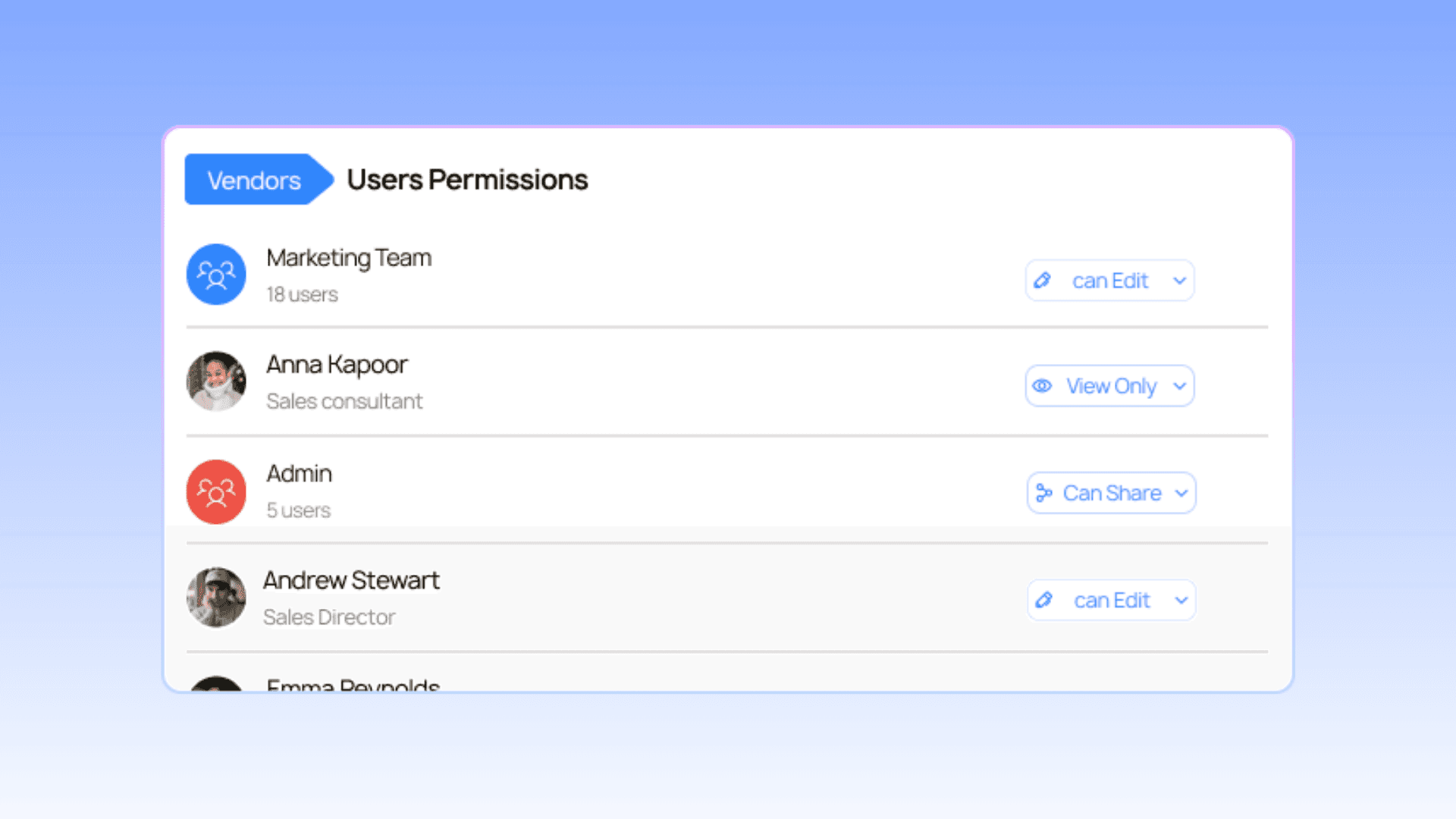The image size is (1456, 819).
Task: Select the Admin group name
Action: (x=299, y=474)
